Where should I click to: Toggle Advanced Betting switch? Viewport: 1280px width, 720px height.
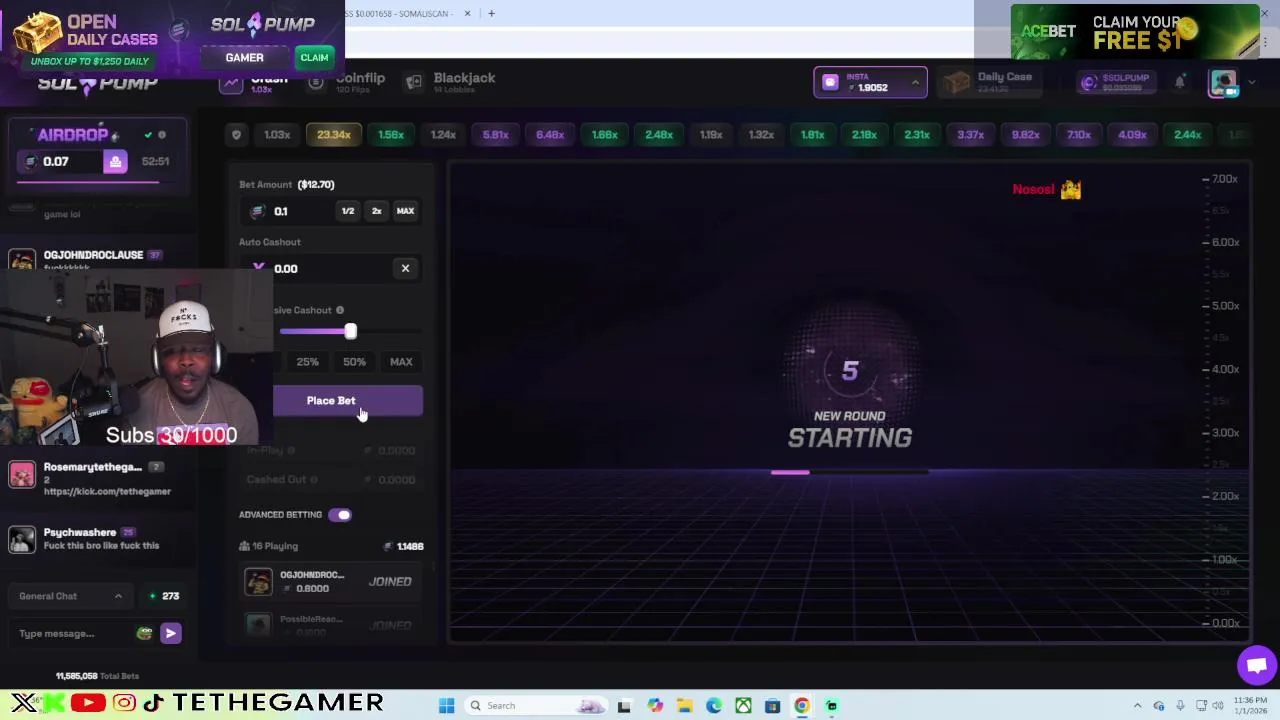point(340,515)
